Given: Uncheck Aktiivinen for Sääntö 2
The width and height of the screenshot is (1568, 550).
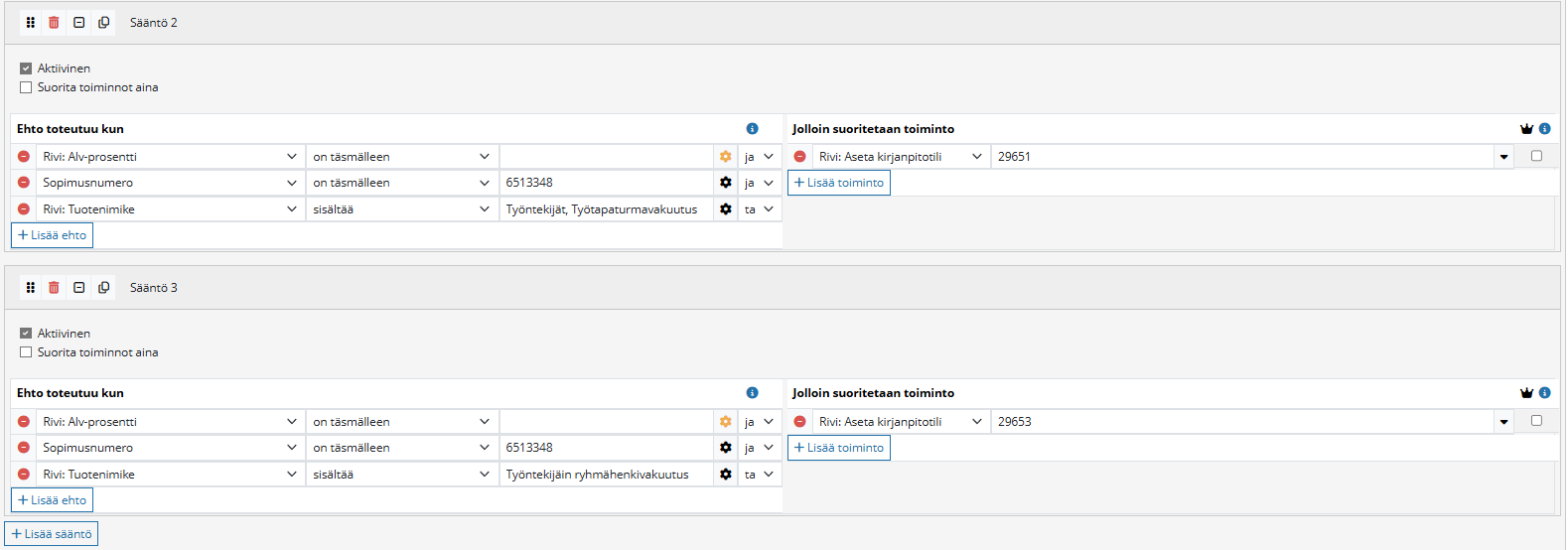Looking at the screenshot, I should [26, 69].
